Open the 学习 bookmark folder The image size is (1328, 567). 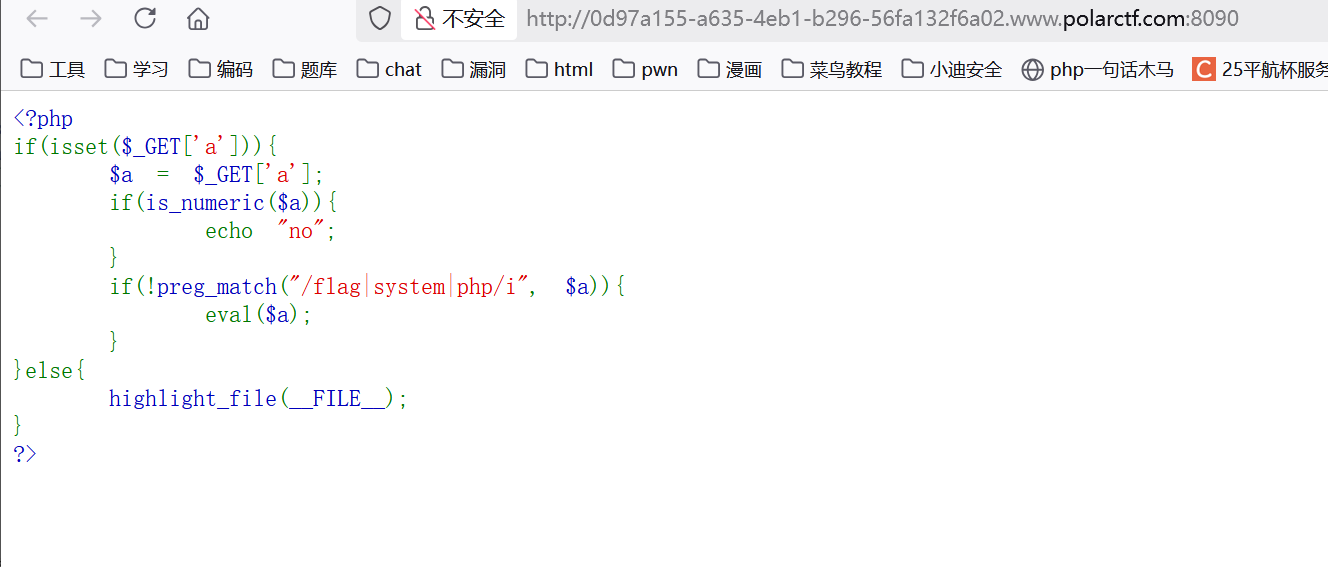[x=137, y=69]
